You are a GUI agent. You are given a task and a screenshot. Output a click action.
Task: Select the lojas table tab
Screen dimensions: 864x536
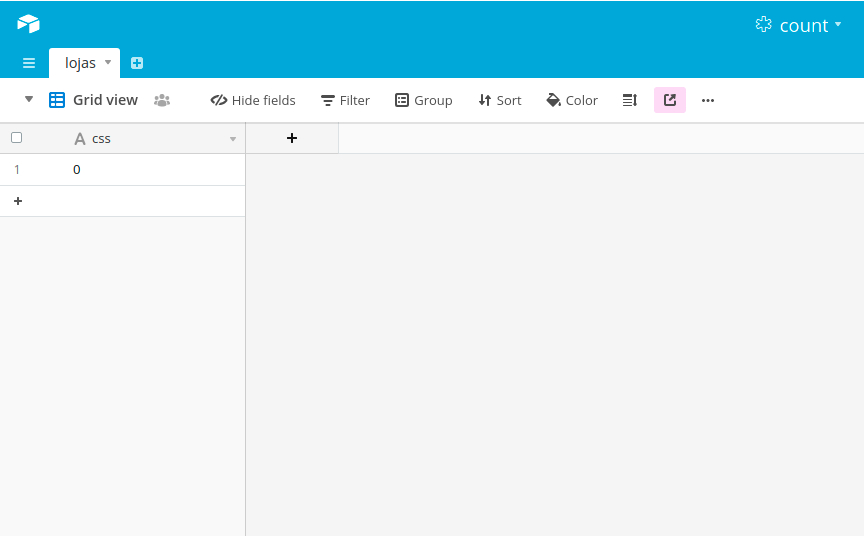80,63
